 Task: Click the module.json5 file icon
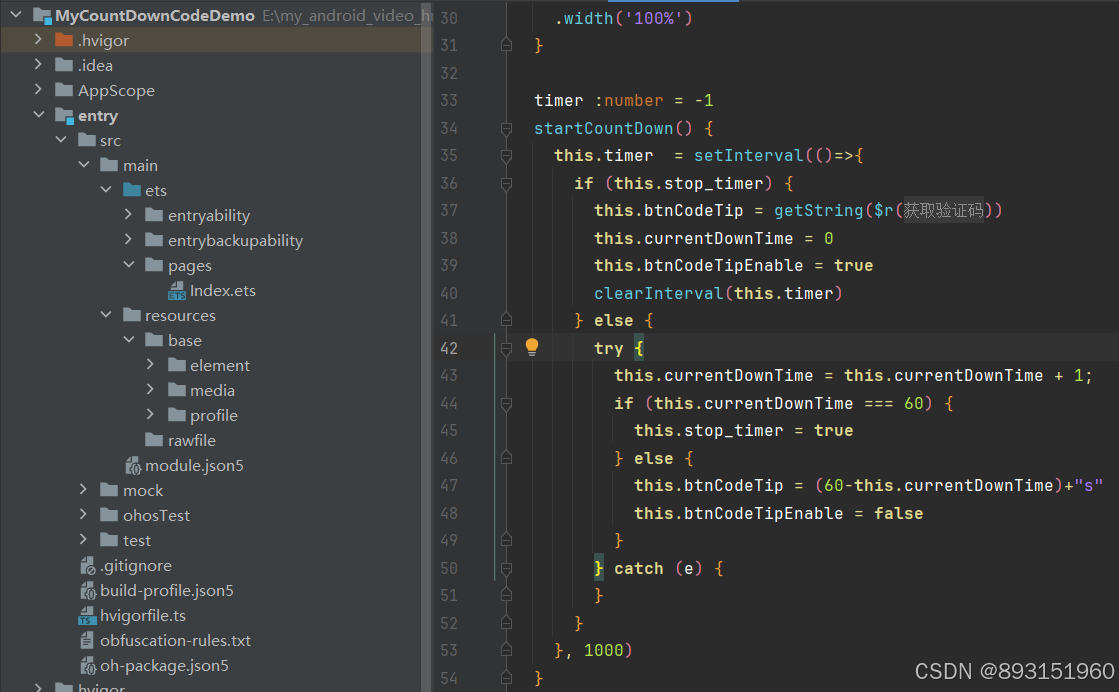click(133, 465)
